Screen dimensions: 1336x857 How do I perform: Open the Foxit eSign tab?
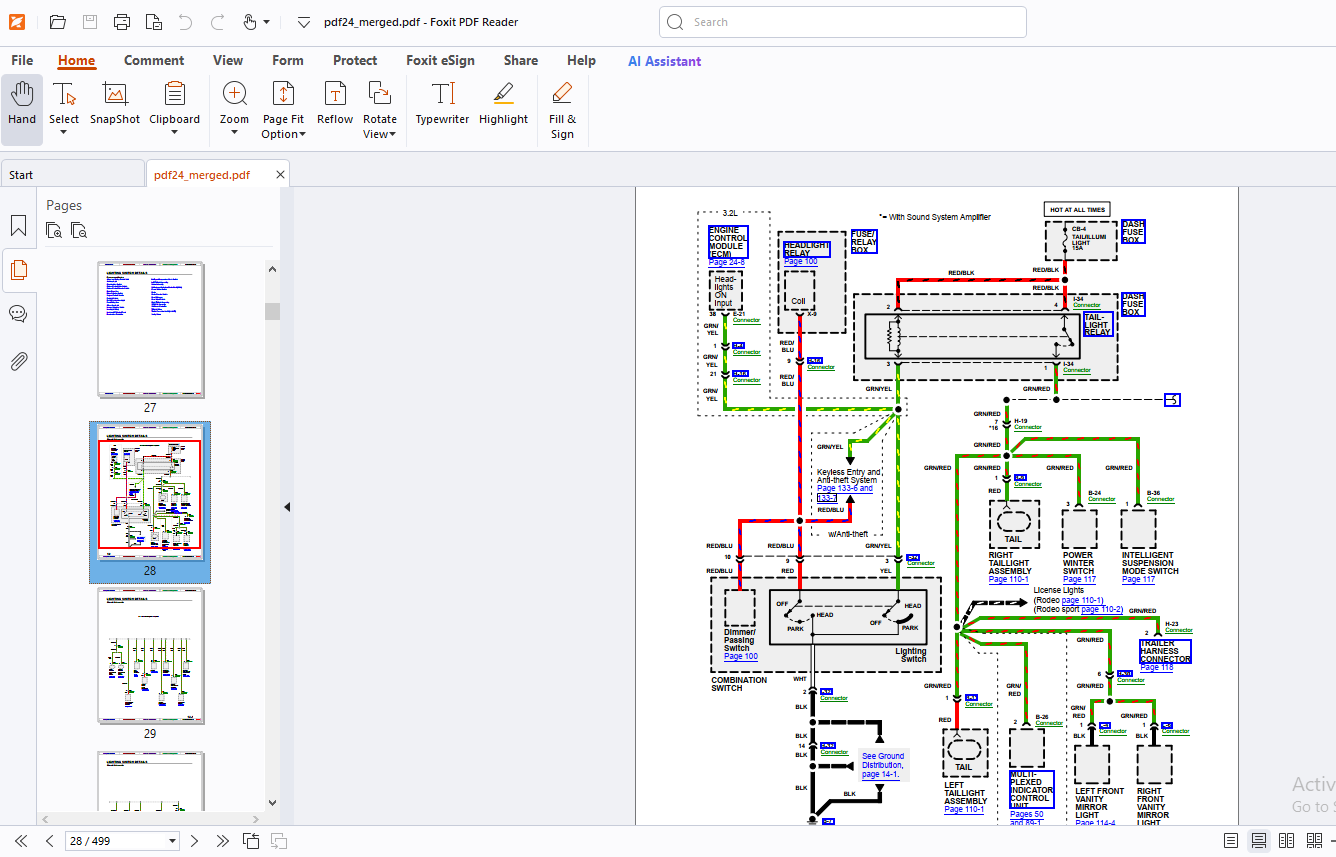coord(440,60)
